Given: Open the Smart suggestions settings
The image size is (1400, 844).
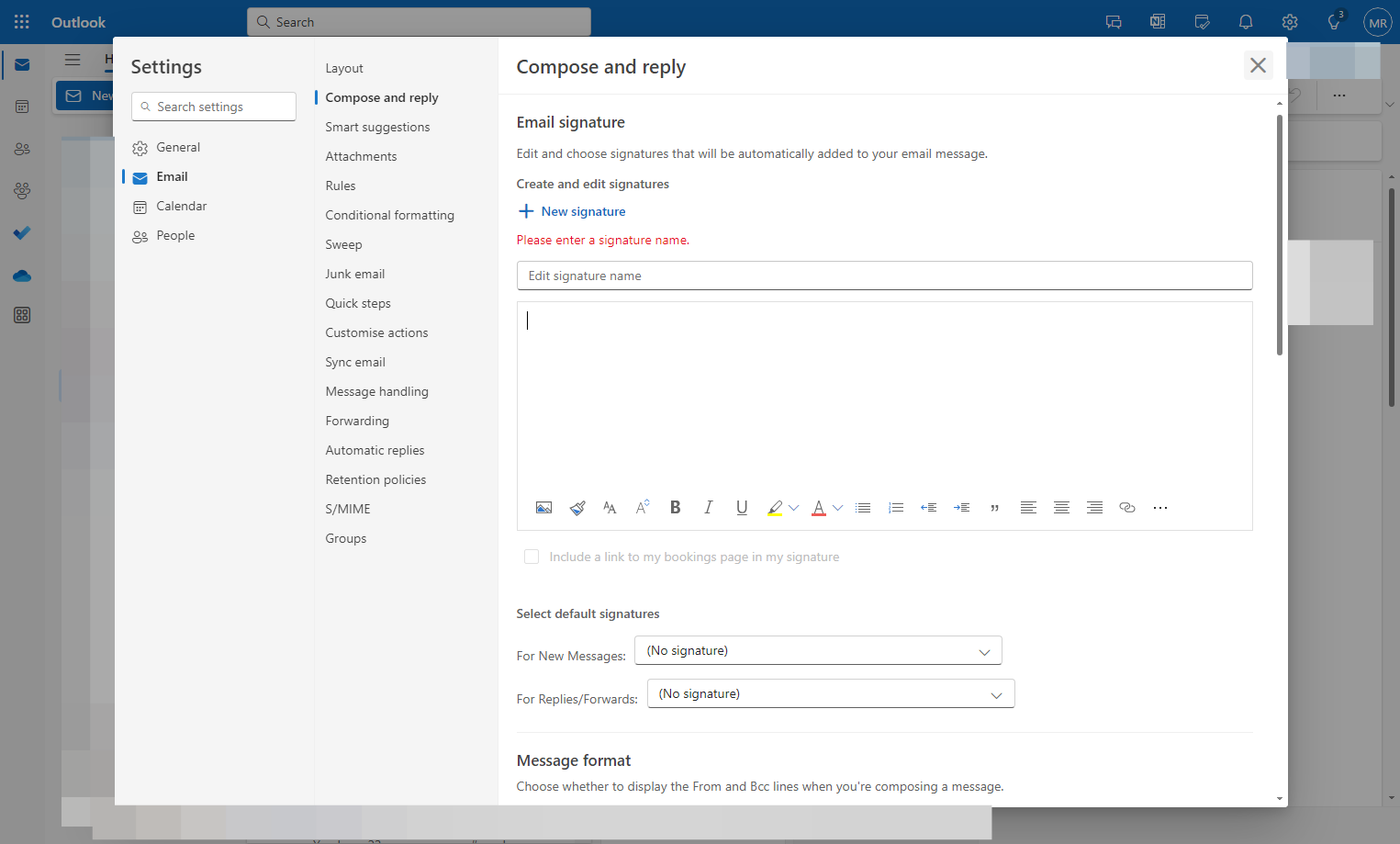Looking at the screenshot, I should [377, 127].
